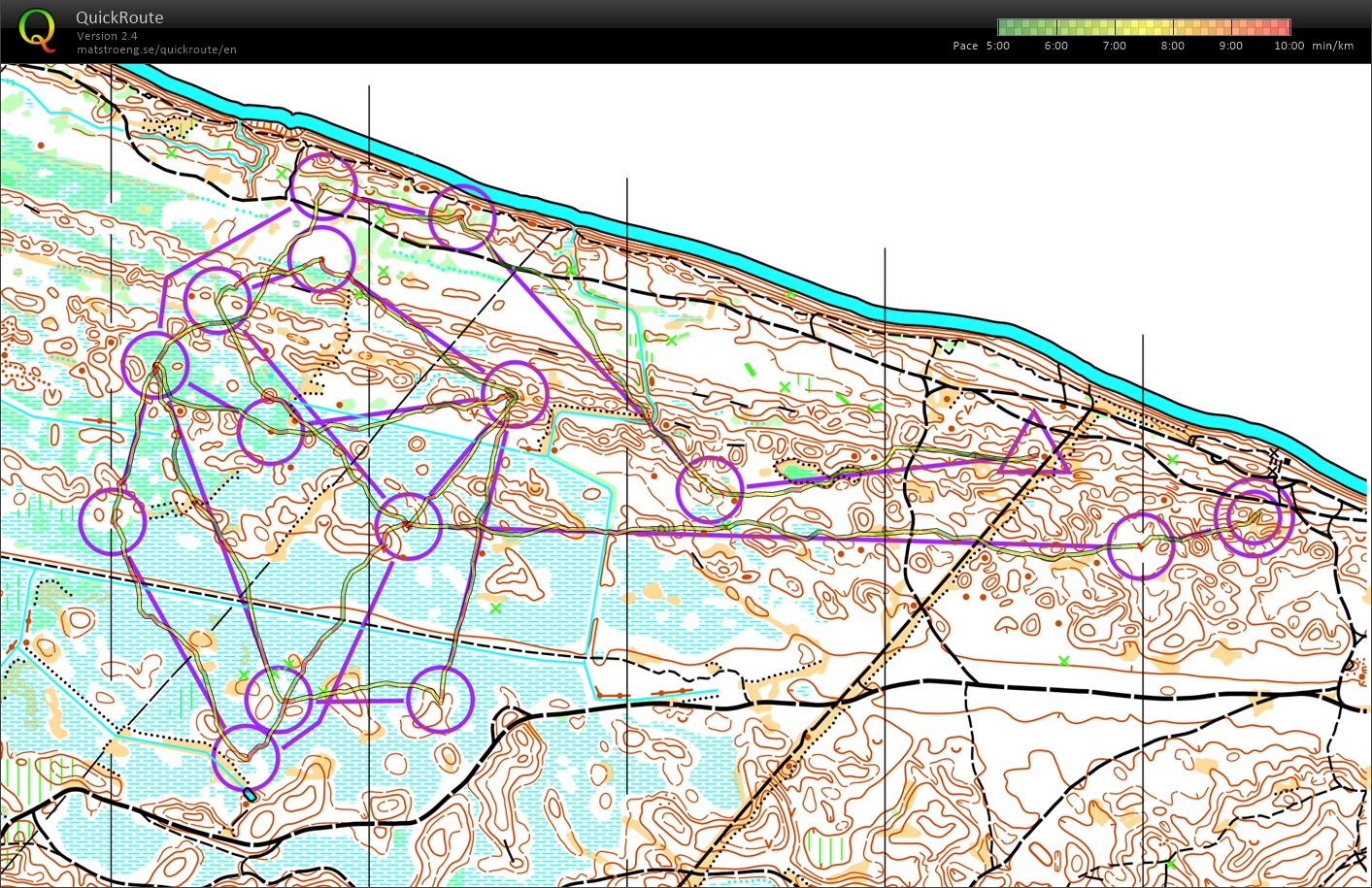The height and width of the screenshot is (888, 1372).
Task: Click the Version 2.4 label
Action: [107, 36]
